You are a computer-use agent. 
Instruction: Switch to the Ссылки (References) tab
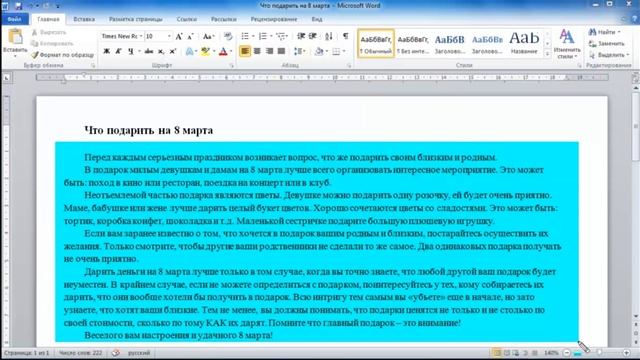tap(187, 19)
